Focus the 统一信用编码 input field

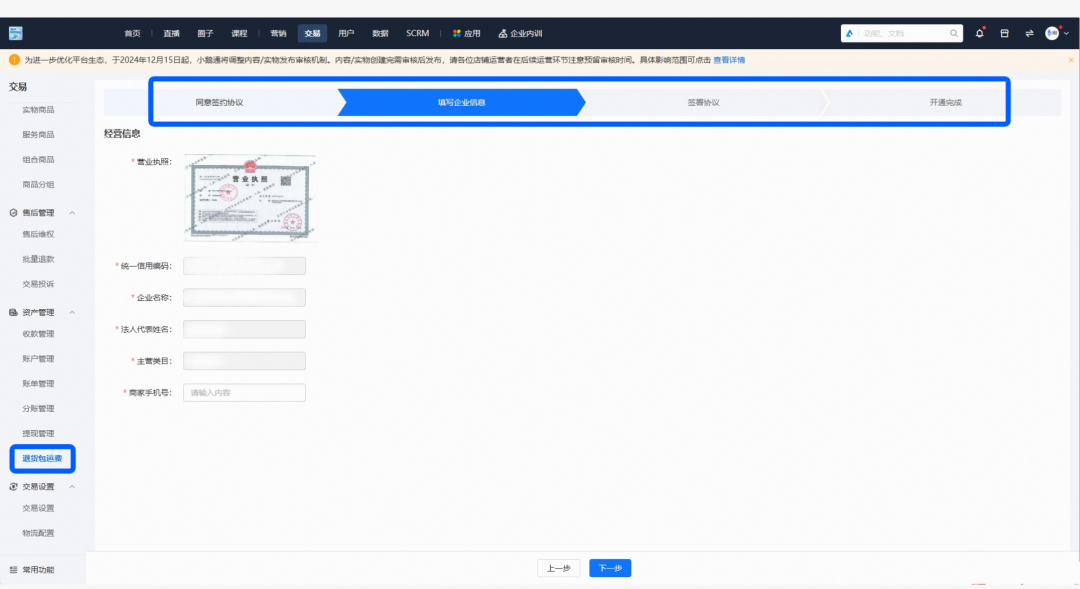click(245, 266)
